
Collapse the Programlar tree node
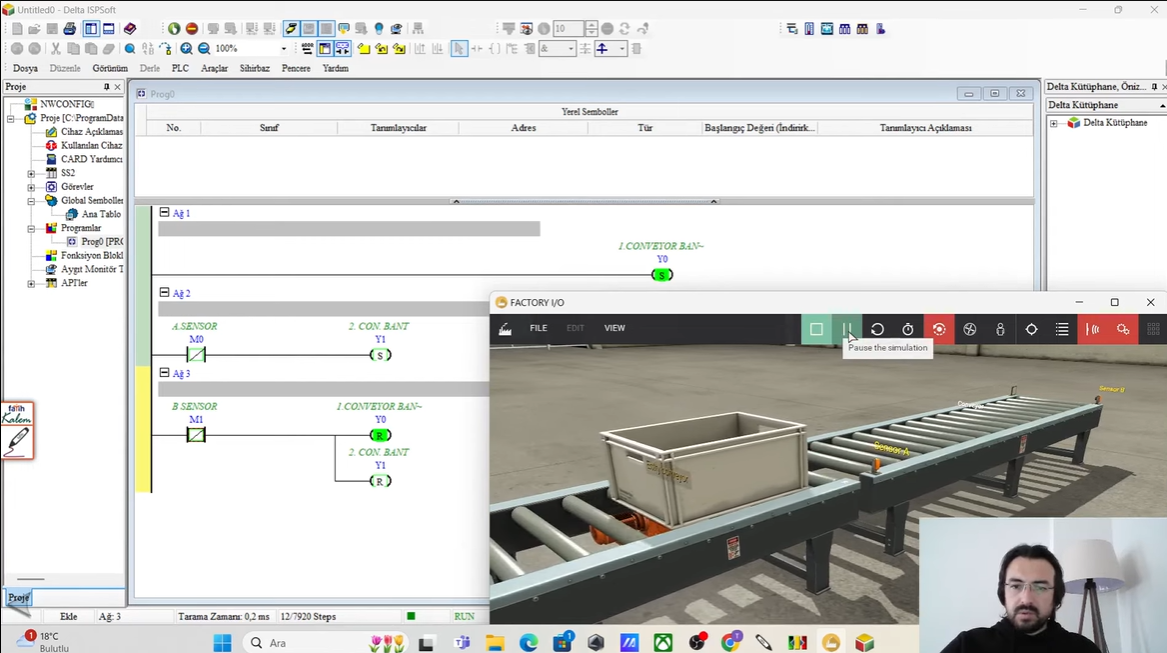point(31,229)
